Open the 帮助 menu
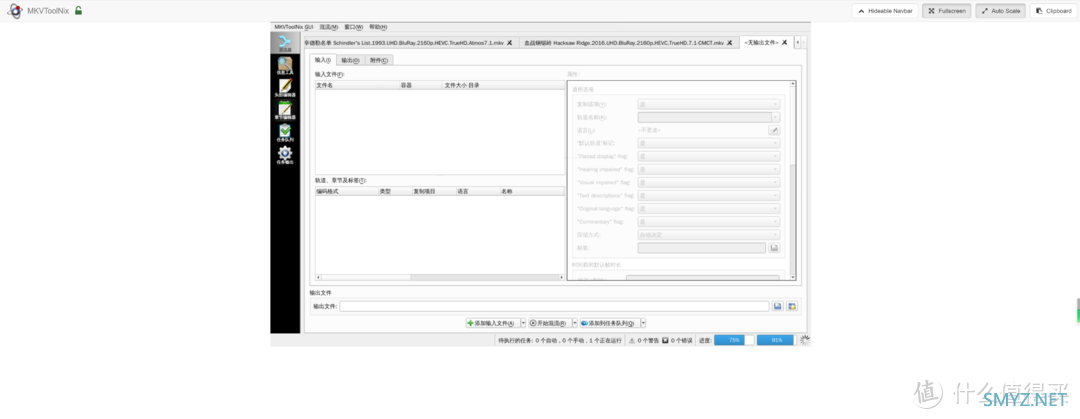The height and width of the screenshot is (419, 1080). click(377, 27)
